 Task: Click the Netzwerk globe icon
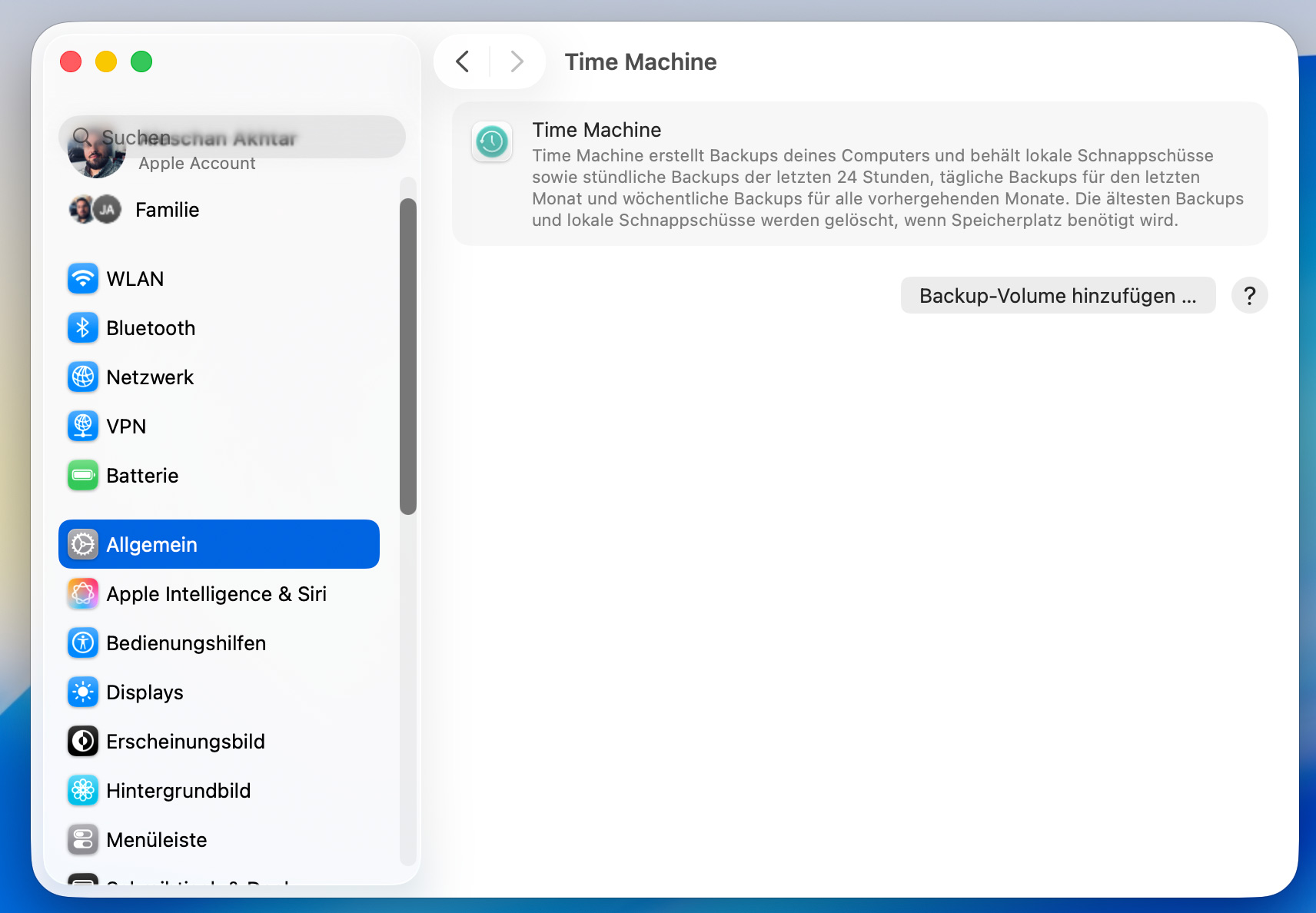[x=83, y=377]
